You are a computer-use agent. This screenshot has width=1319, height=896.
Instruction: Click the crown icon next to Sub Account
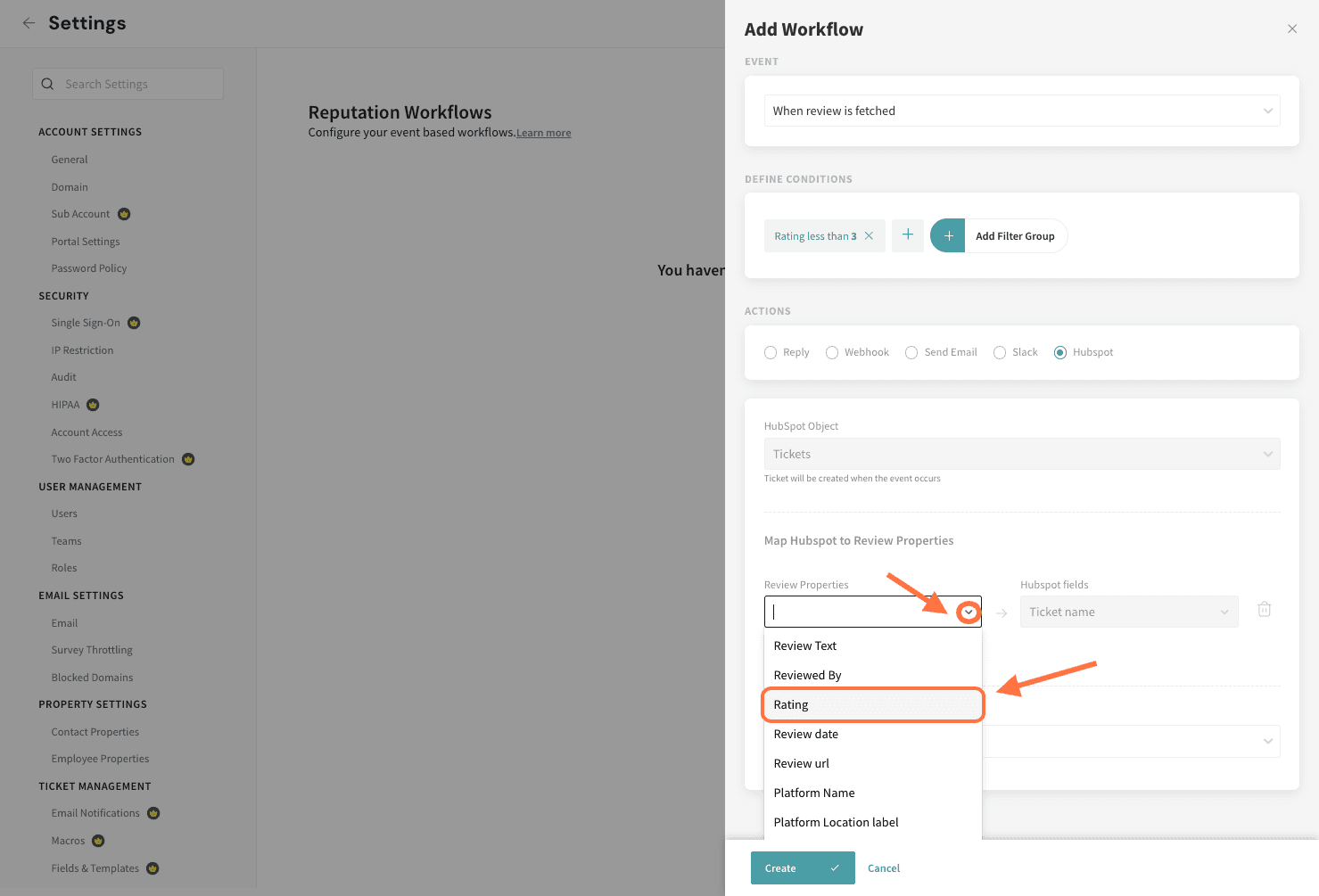(x=124, y=214)
